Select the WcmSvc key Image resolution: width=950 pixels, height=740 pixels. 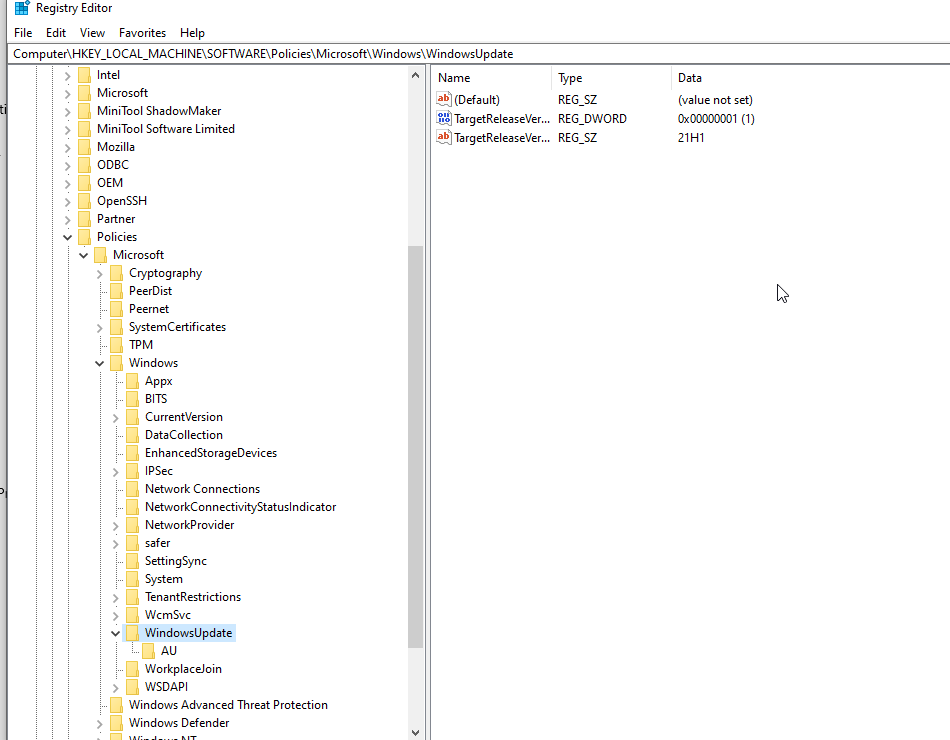coord(168,615)
